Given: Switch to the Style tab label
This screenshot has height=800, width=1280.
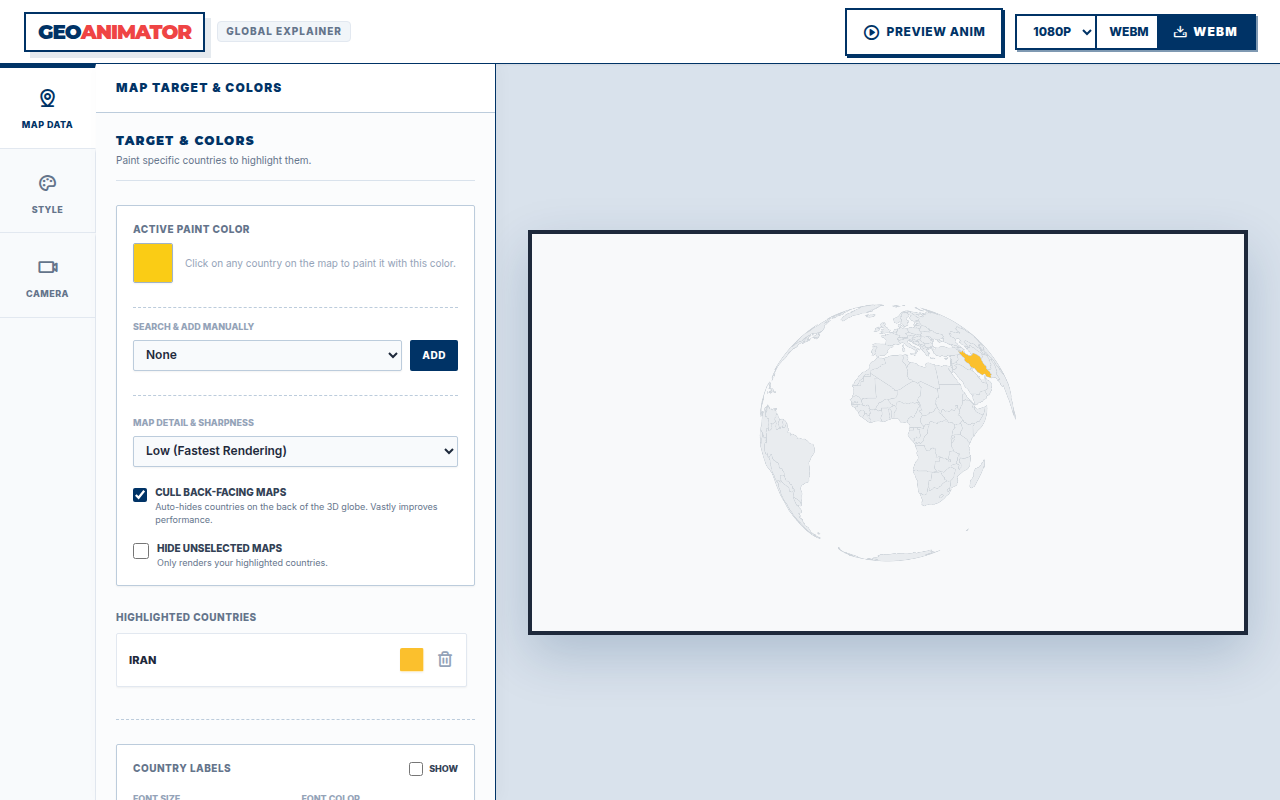Looking at the screenshot, I should click(x=47, y=210).
